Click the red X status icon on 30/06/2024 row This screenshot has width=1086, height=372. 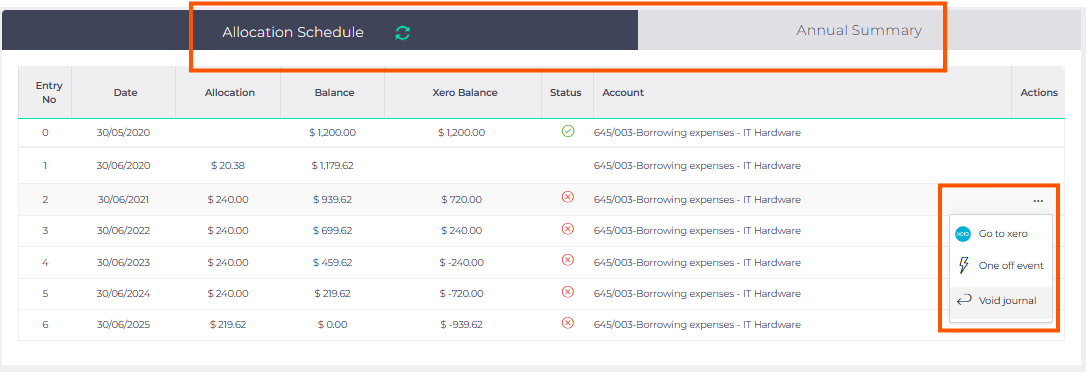pos(567,292)
